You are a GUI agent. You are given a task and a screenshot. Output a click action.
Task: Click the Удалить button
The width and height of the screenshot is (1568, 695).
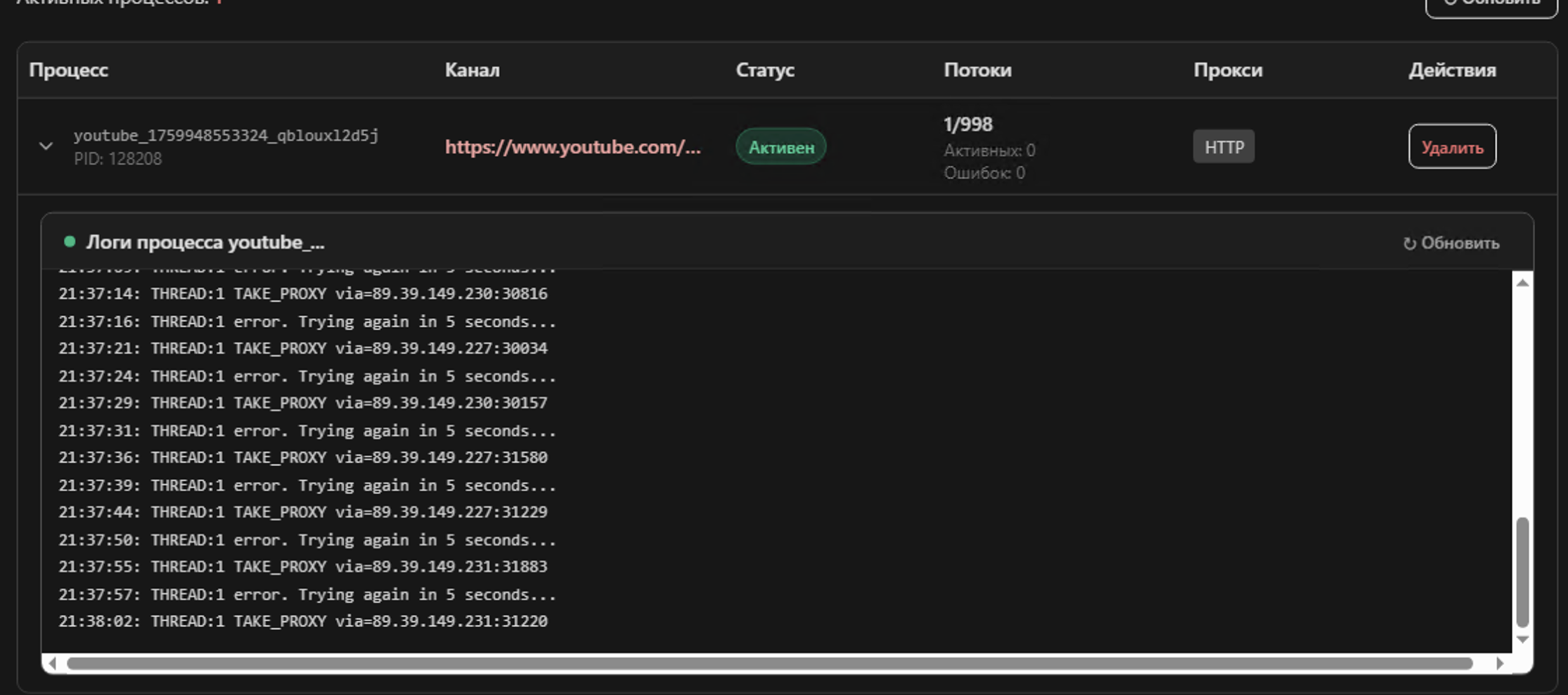coord(1452,147)
